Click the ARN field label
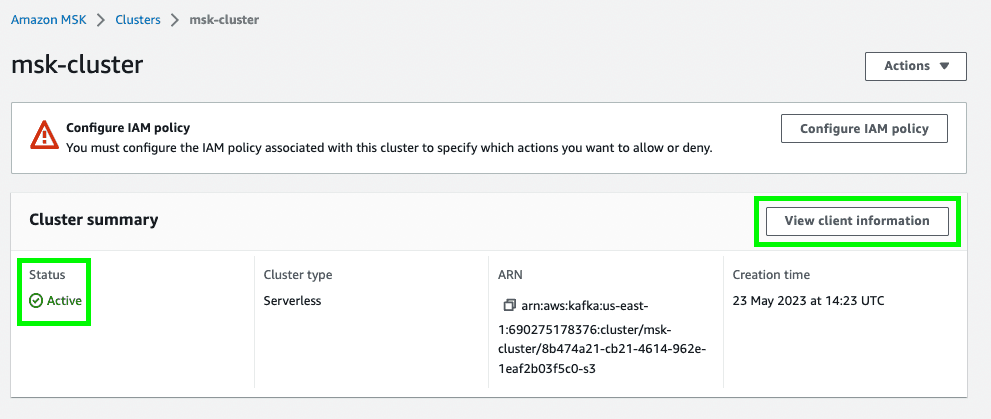The image size is (991, 419). 510,275
